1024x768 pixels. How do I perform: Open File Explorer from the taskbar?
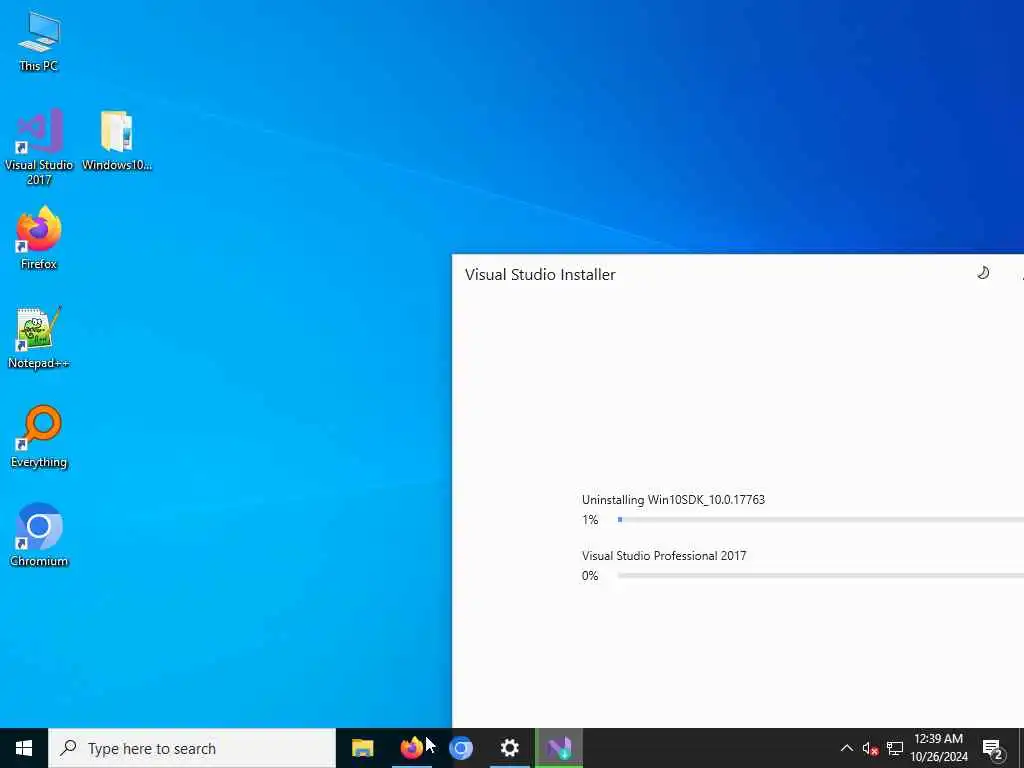click(x=362, y=748)
